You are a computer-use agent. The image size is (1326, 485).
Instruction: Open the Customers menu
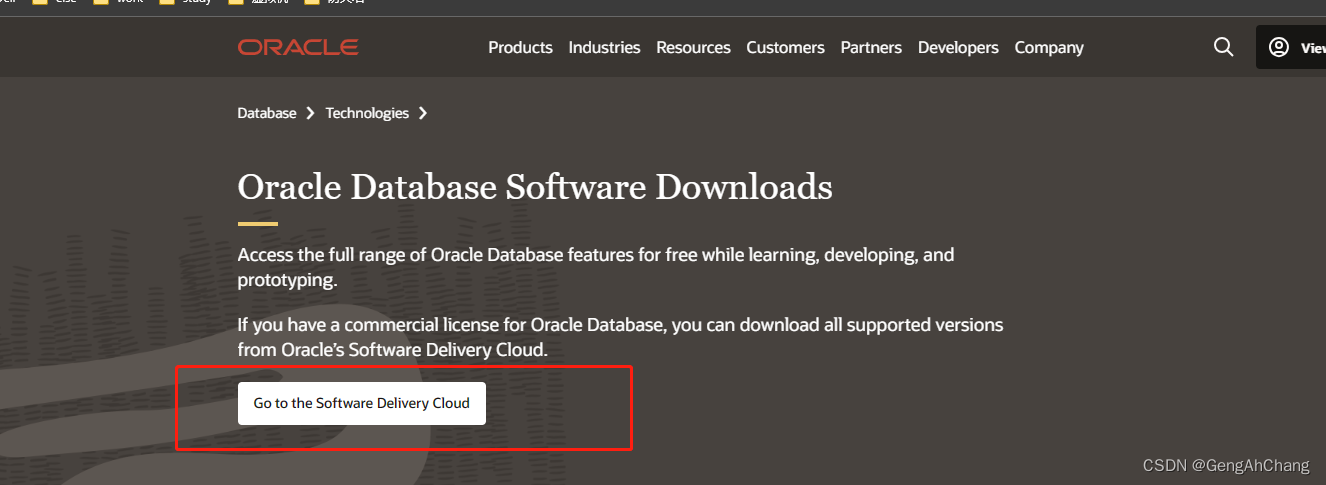pyautogui.click(x=785, y=47)
